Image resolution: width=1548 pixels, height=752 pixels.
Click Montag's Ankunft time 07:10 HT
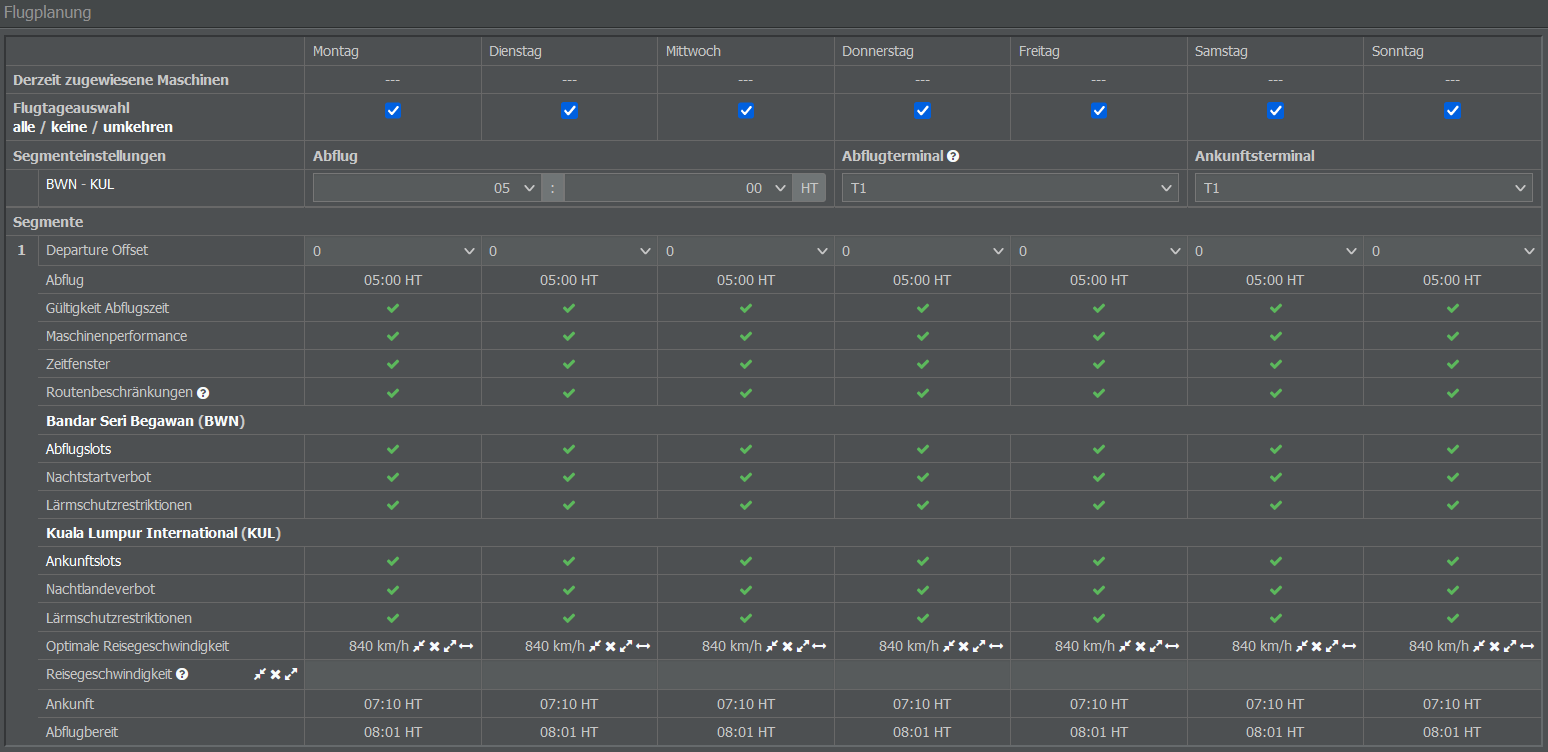pos(392,704)
